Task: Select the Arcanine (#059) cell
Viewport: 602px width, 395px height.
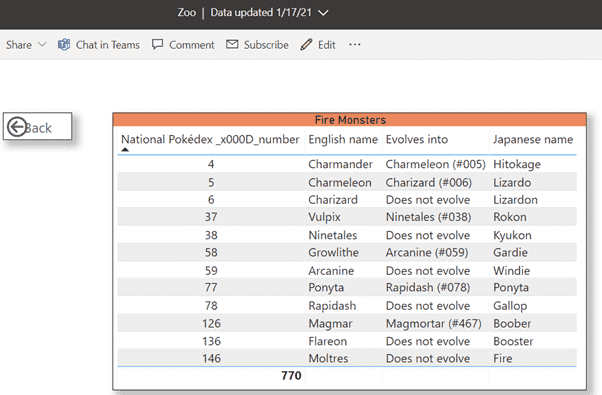Action: click(427, 252)
